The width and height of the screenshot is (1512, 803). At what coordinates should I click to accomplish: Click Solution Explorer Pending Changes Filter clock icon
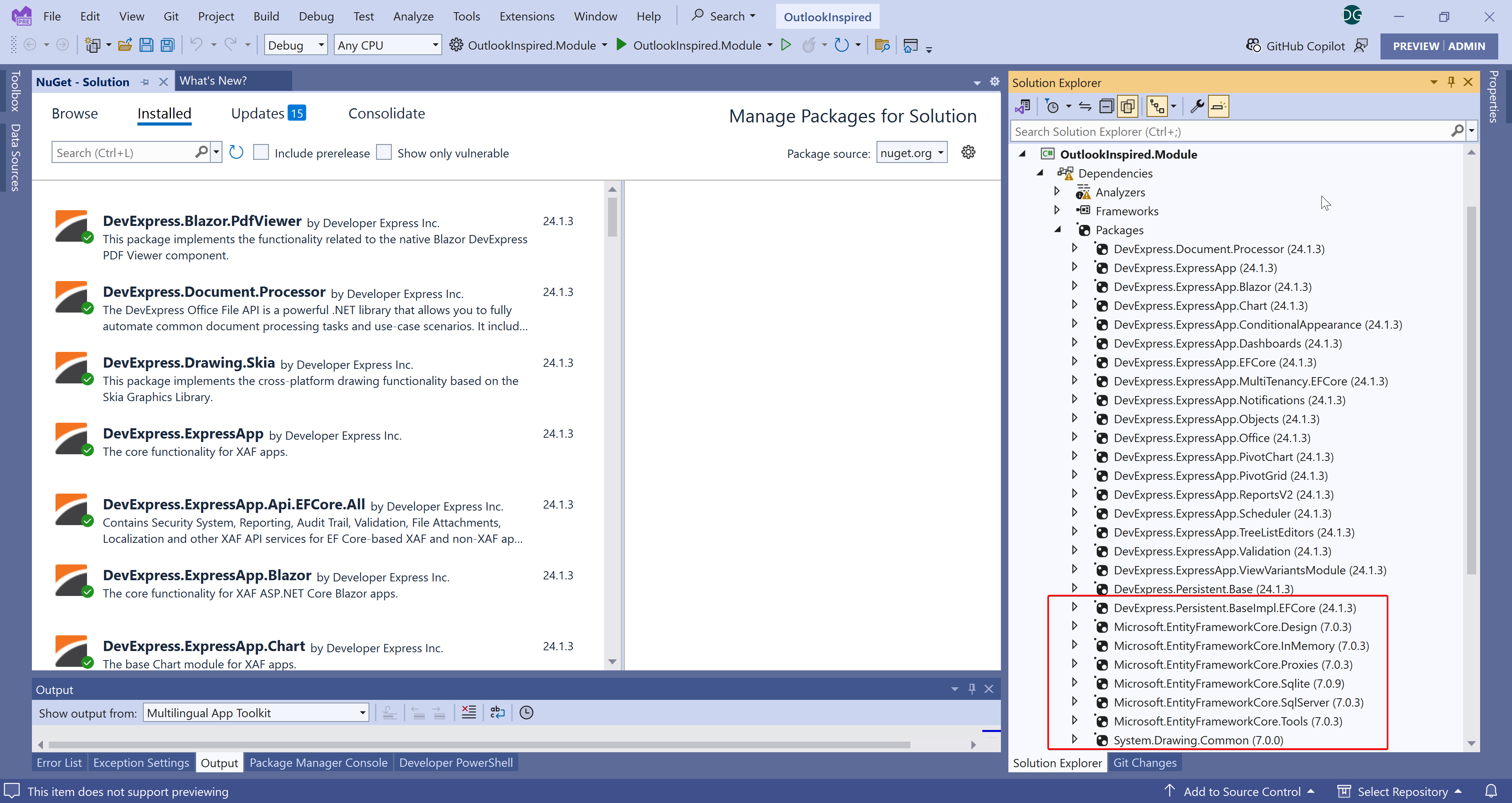coord(1052,106)
